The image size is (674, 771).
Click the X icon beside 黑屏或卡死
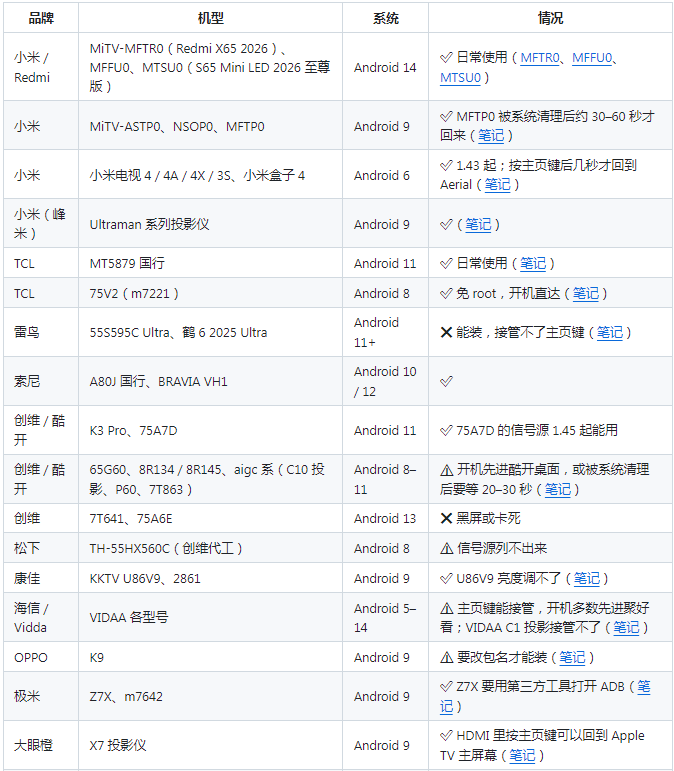(x=446, y=518)
